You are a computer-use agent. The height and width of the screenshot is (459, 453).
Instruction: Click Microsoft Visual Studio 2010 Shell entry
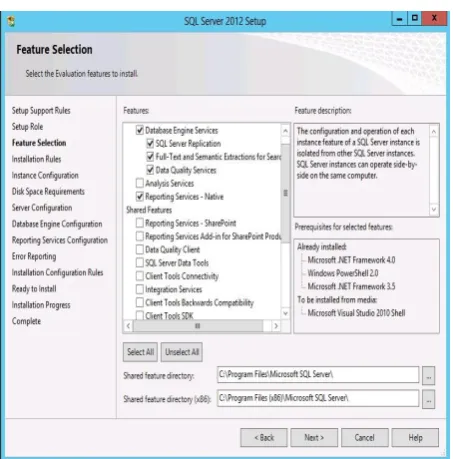pos(356,313)
